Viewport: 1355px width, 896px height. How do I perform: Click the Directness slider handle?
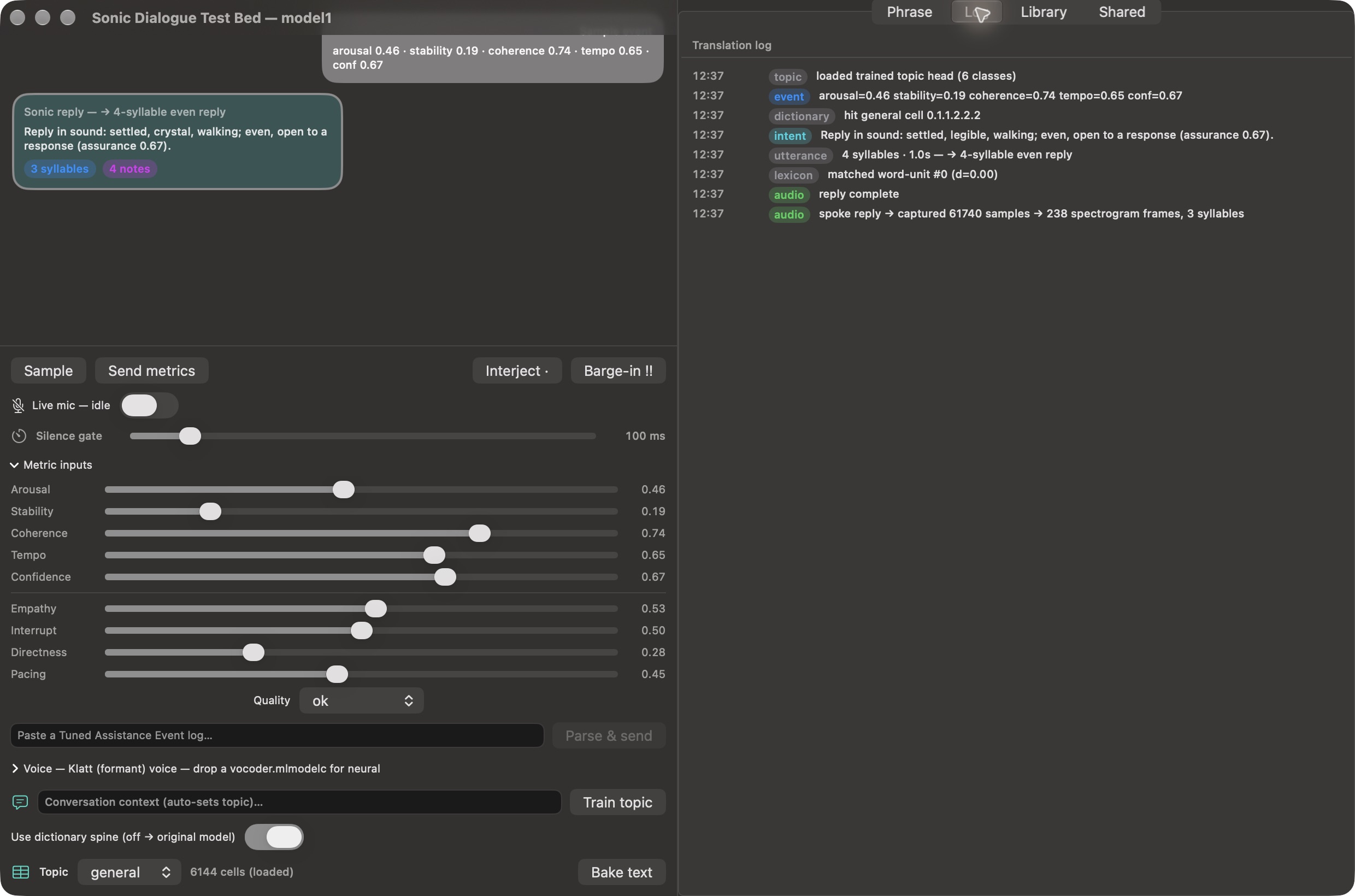tap(253, 652)
